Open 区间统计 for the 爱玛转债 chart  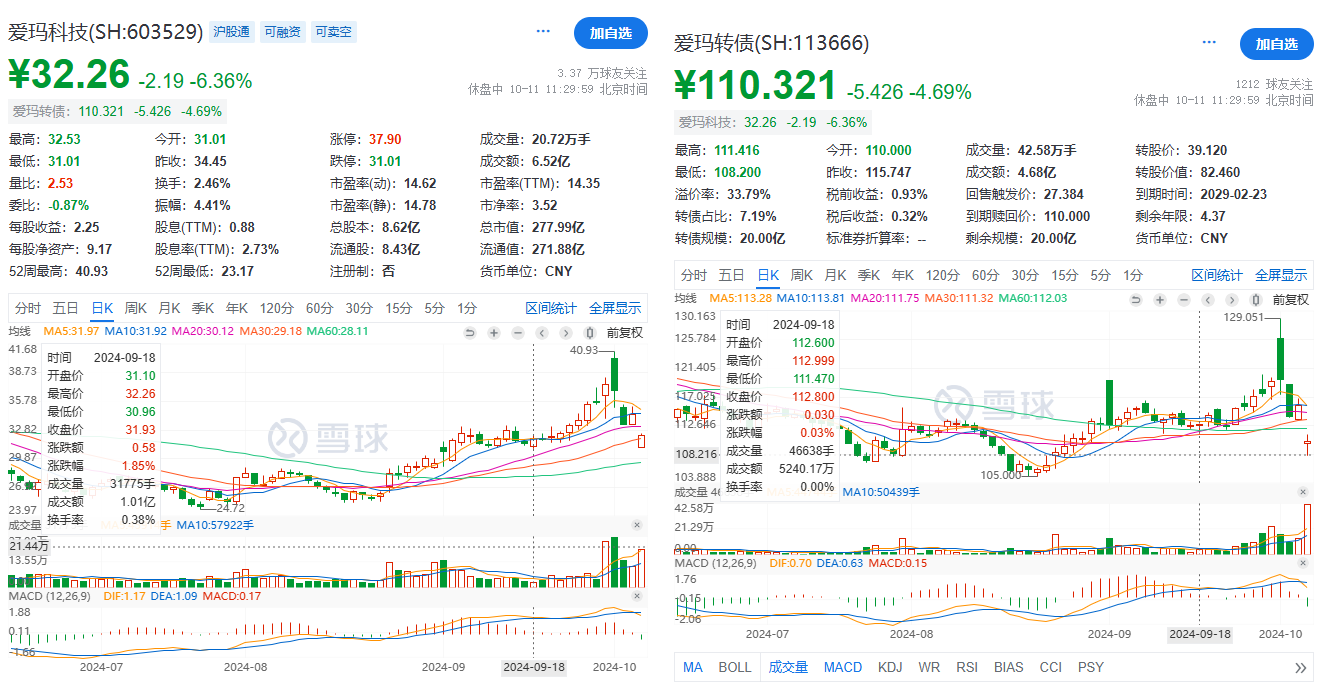click(x=1217, y=275)
